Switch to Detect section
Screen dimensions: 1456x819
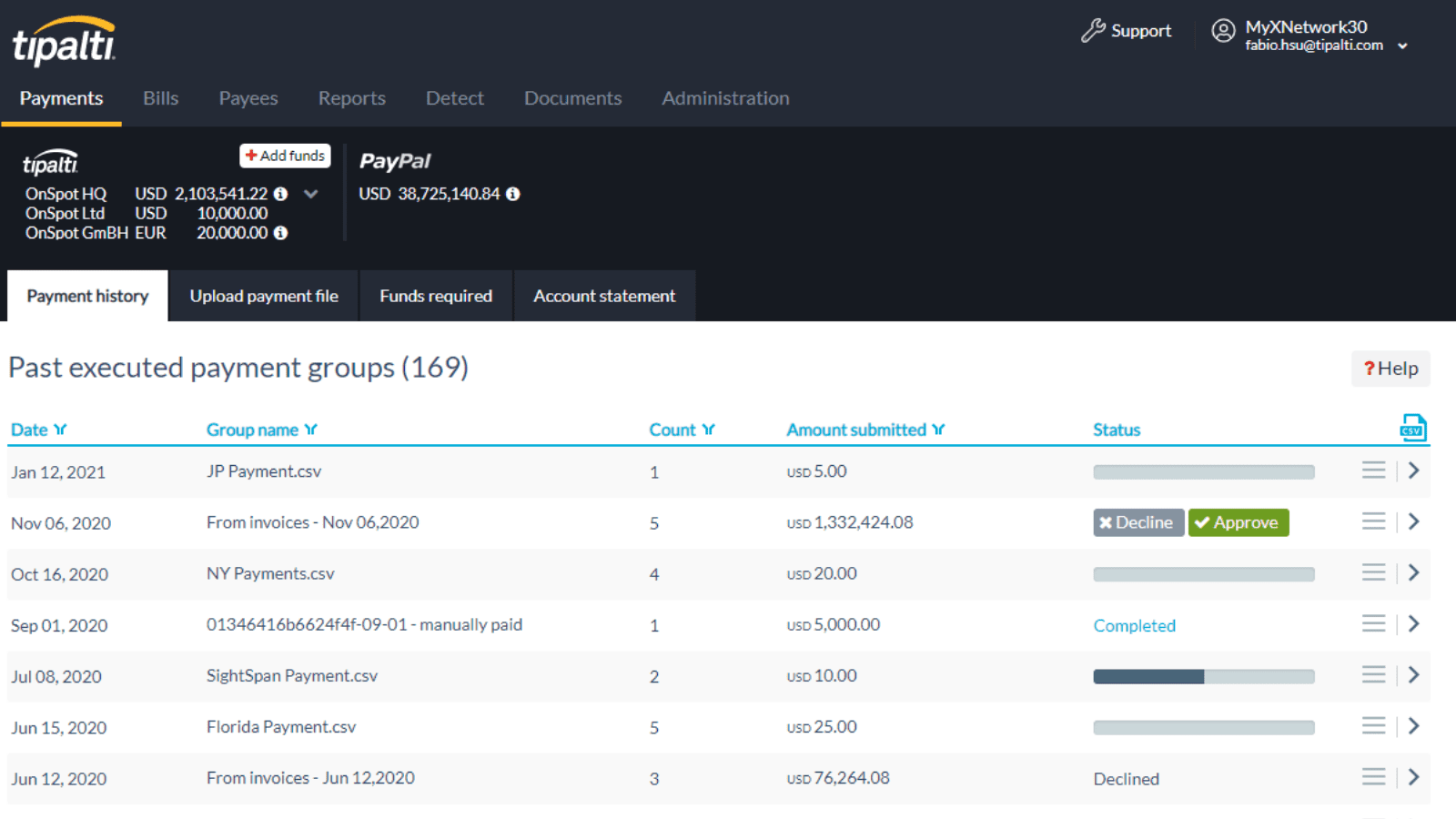coord(454,98)
